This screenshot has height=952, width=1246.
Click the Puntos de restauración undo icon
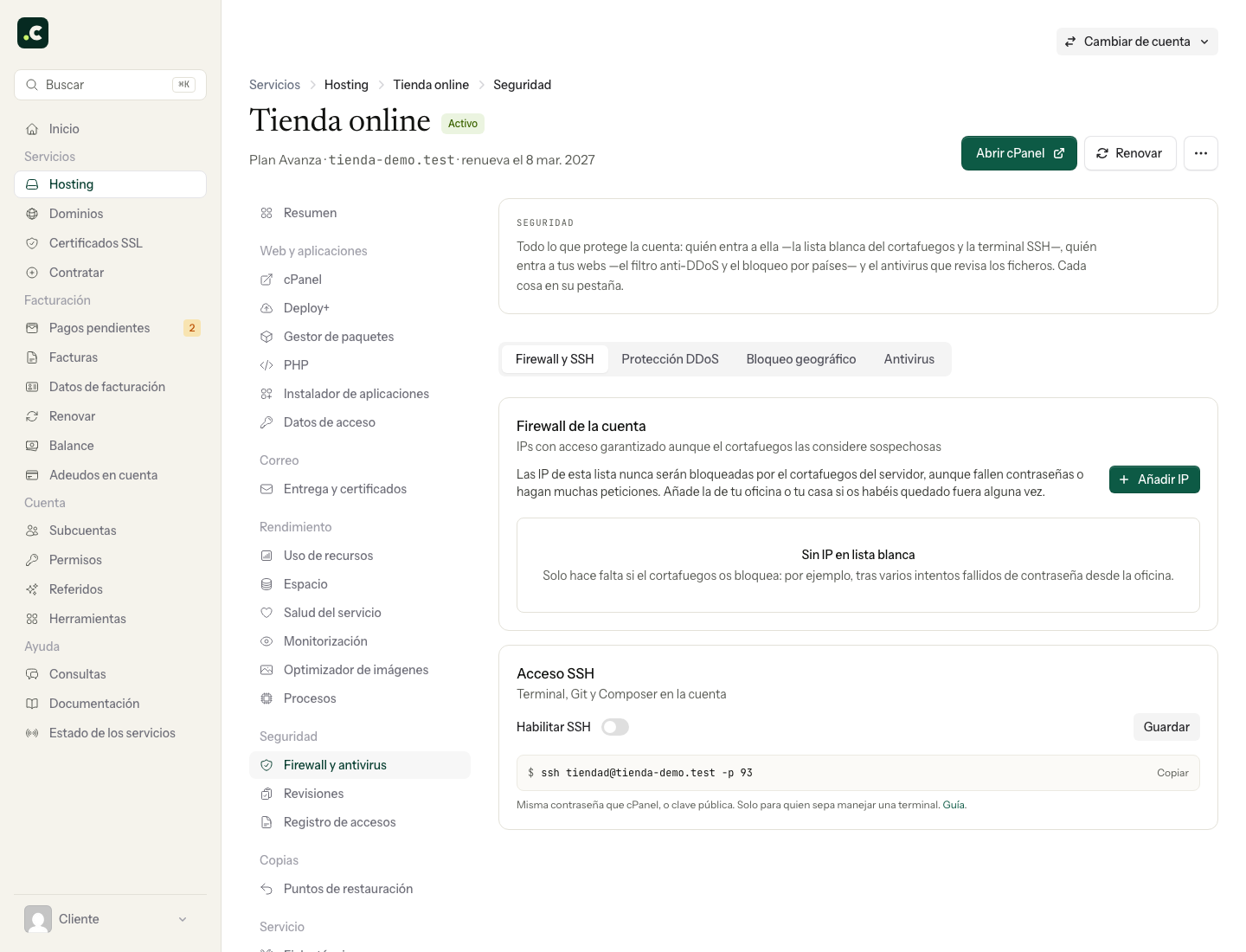(x=267, y=889)
